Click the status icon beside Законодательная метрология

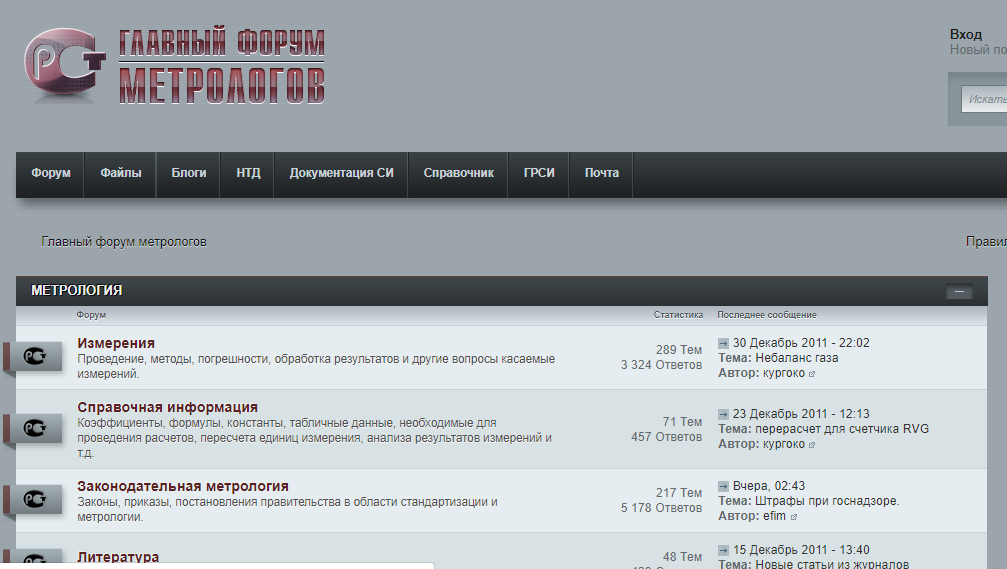[x=36, y=499]
